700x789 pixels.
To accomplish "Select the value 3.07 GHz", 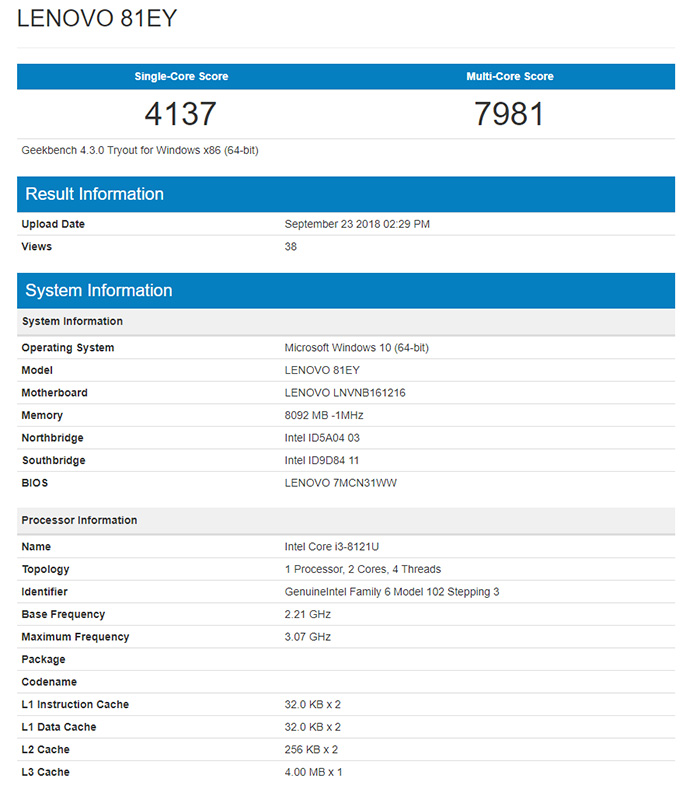I will 307,637.
